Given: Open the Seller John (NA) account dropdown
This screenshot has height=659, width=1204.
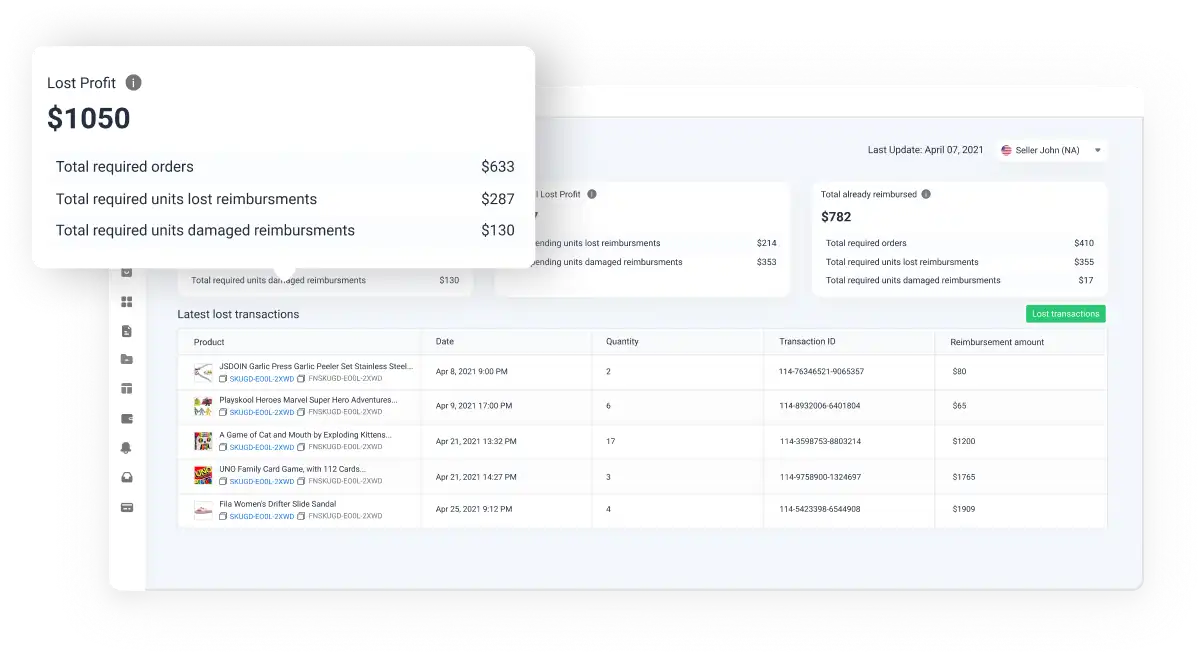Looking at the screenshot, I should point(1049,150).
